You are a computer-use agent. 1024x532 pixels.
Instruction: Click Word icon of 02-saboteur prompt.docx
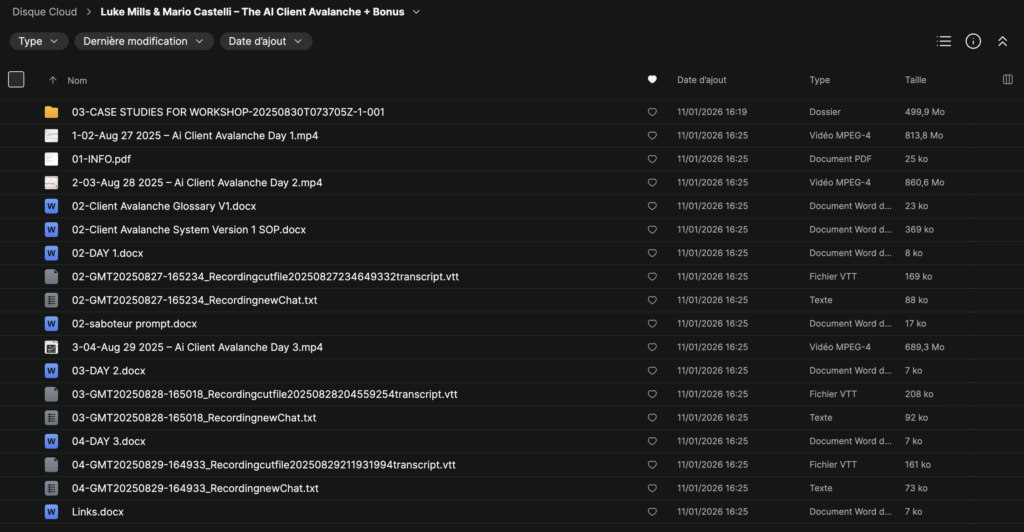[51, 324]
